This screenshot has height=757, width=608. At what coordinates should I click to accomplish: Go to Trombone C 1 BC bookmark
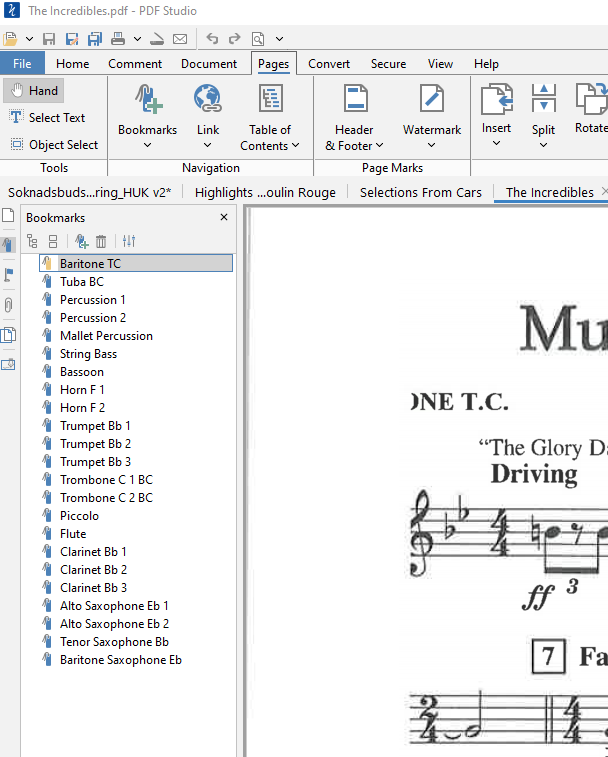106,479
